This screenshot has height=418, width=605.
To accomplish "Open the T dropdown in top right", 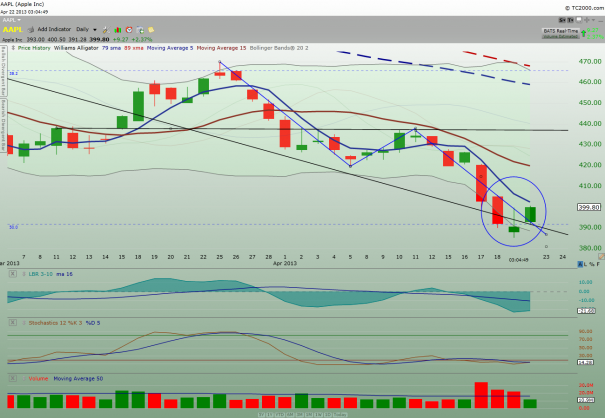I will coord(571,20).
